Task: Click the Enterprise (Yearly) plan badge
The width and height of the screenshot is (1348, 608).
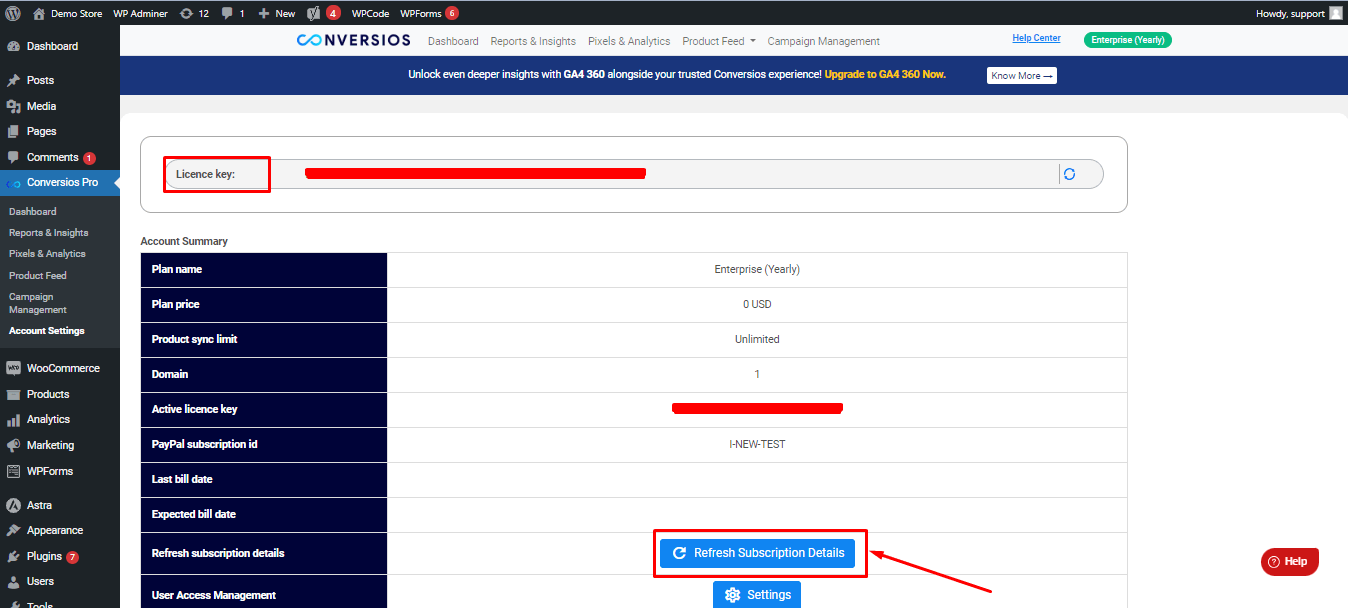Action: (x=1128, y=40)
